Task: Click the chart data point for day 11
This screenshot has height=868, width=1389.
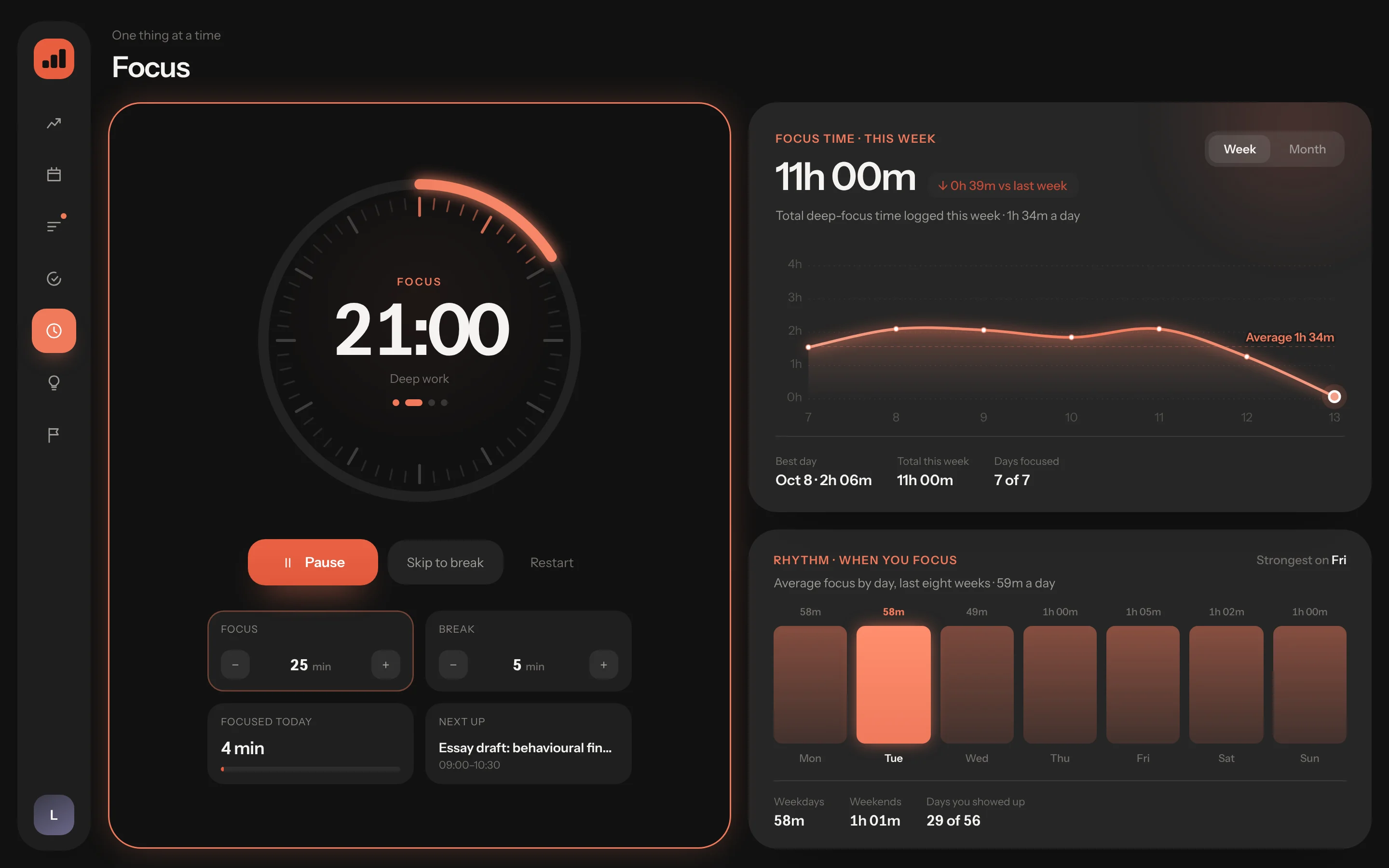Action: click(1159, 329)
